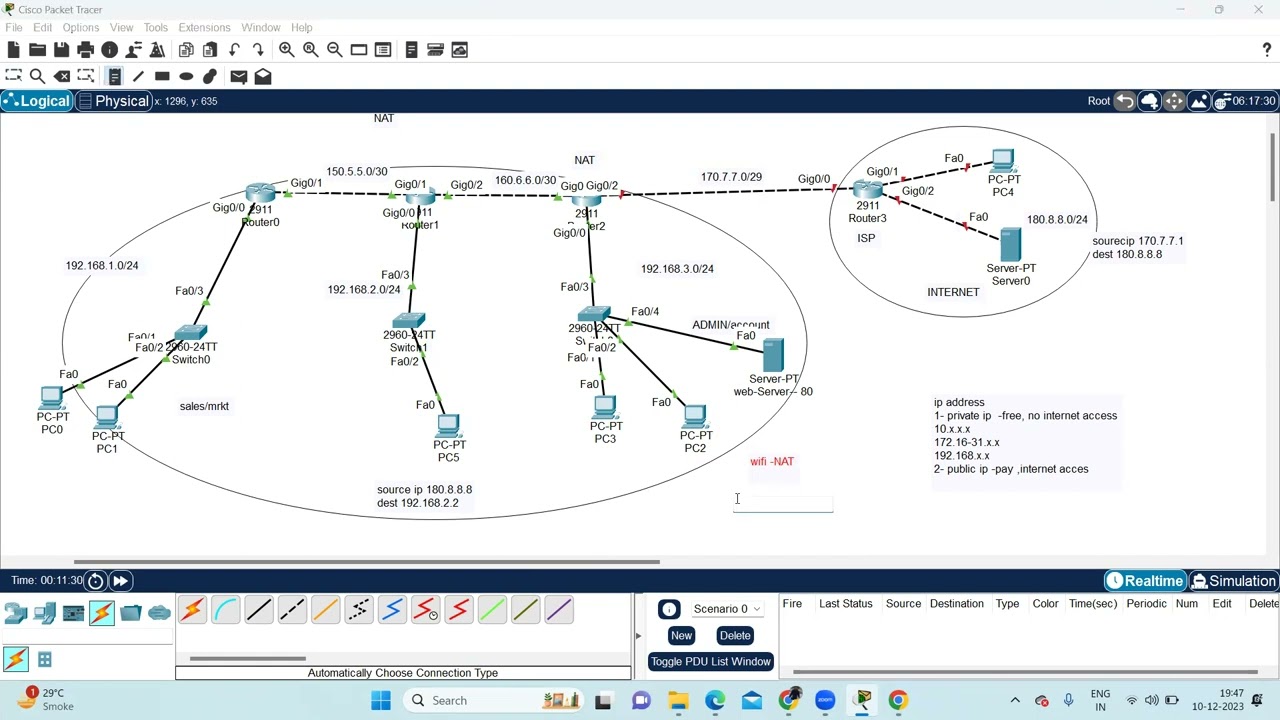Add a simple PDU envelope
This screenshot has width=1280, height=720.
click(x=238, y=76)
